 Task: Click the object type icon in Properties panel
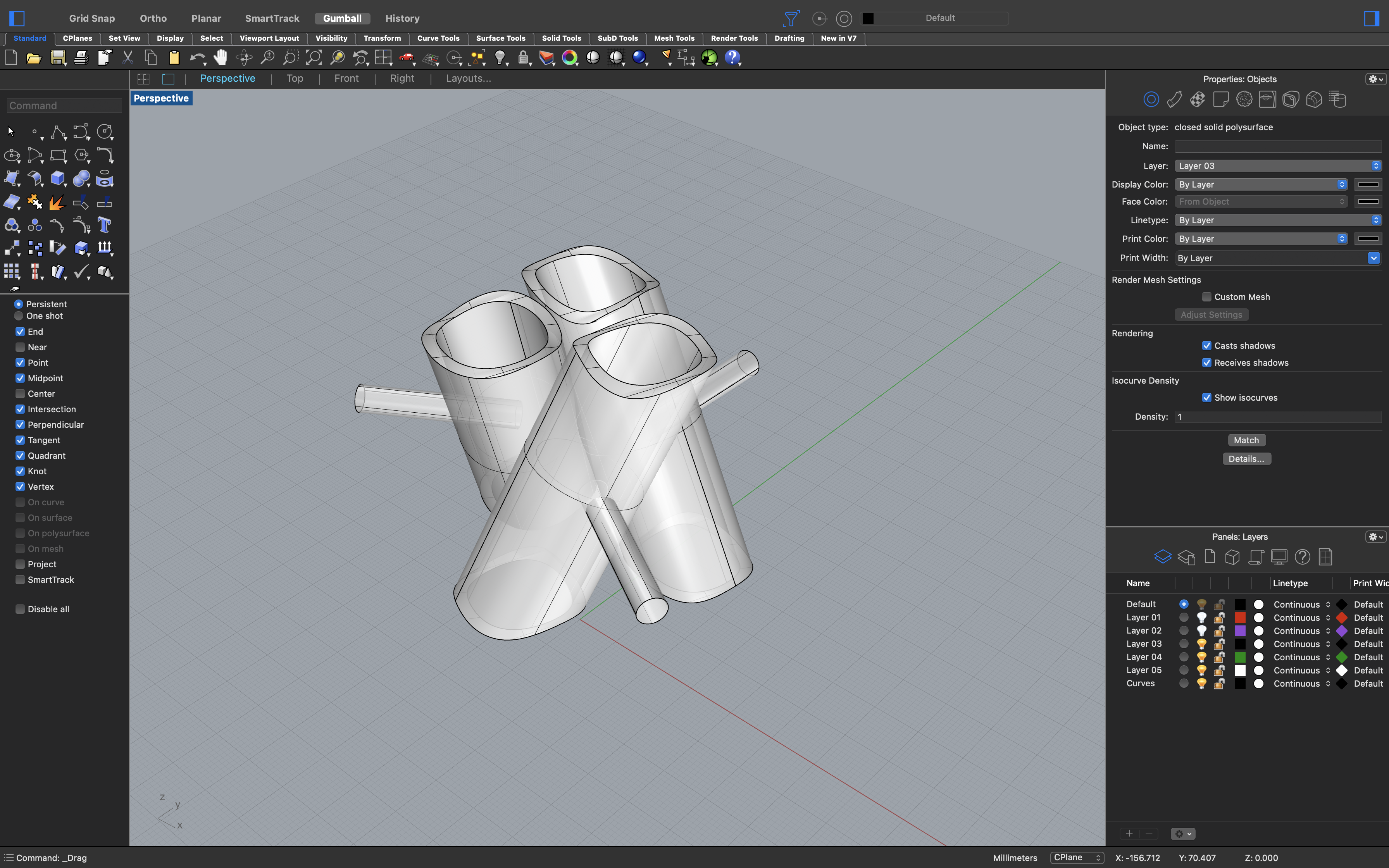pos(1151,99)
